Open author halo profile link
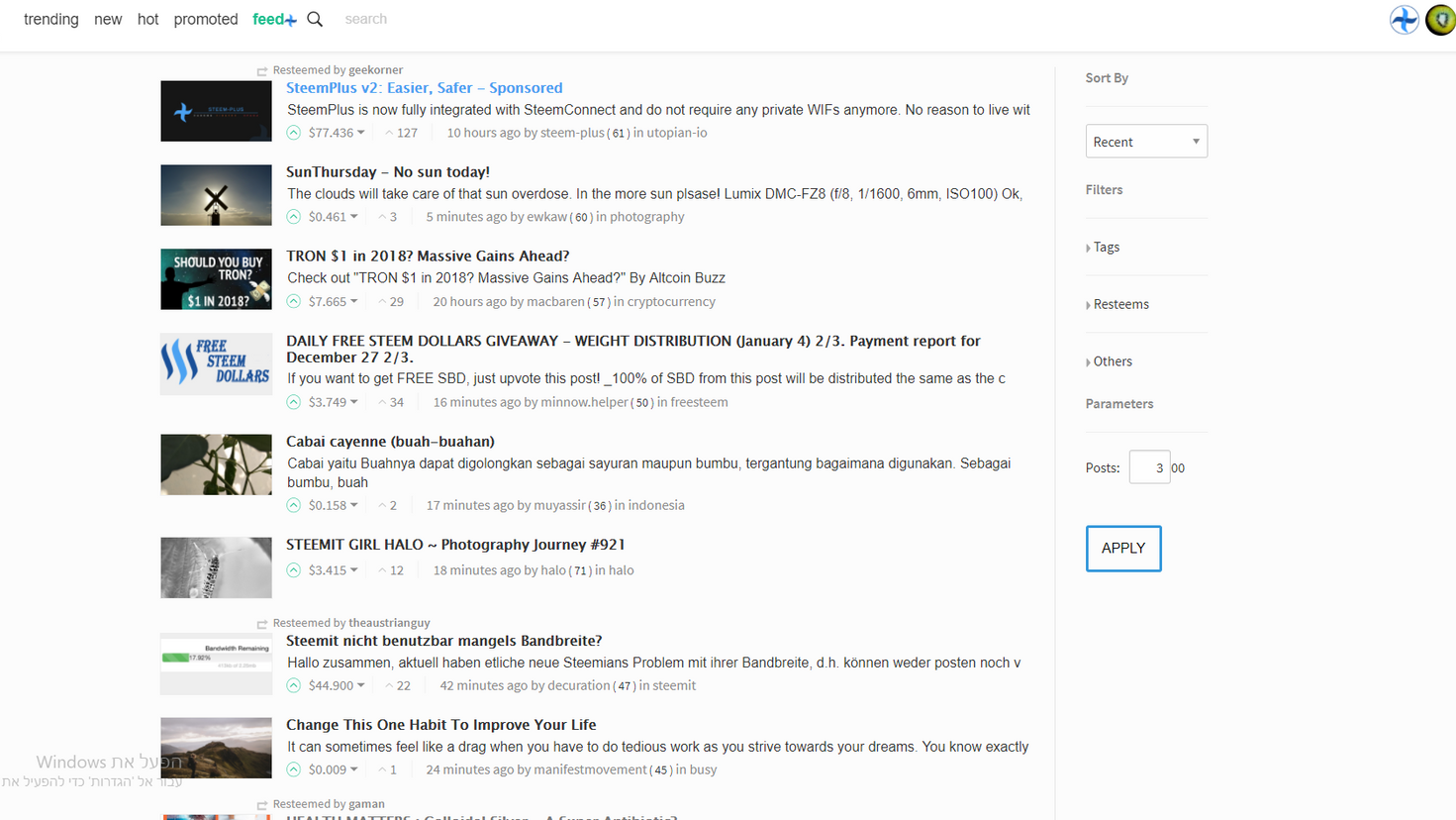Viewport: 1456px width, 820px height. click(553, 570)
